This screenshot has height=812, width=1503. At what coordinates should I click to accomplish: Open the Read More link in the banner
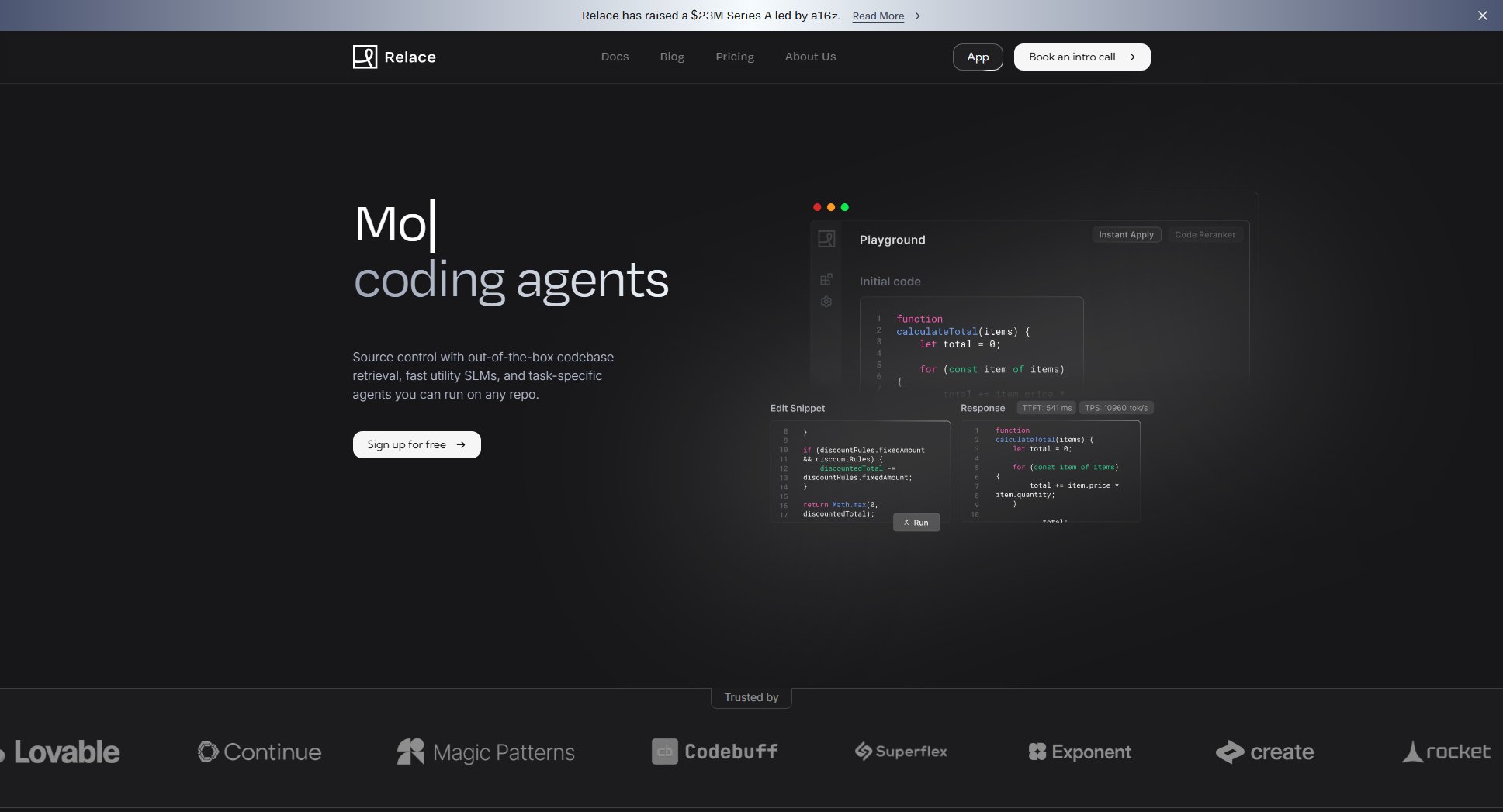click(x=878, y=16)
